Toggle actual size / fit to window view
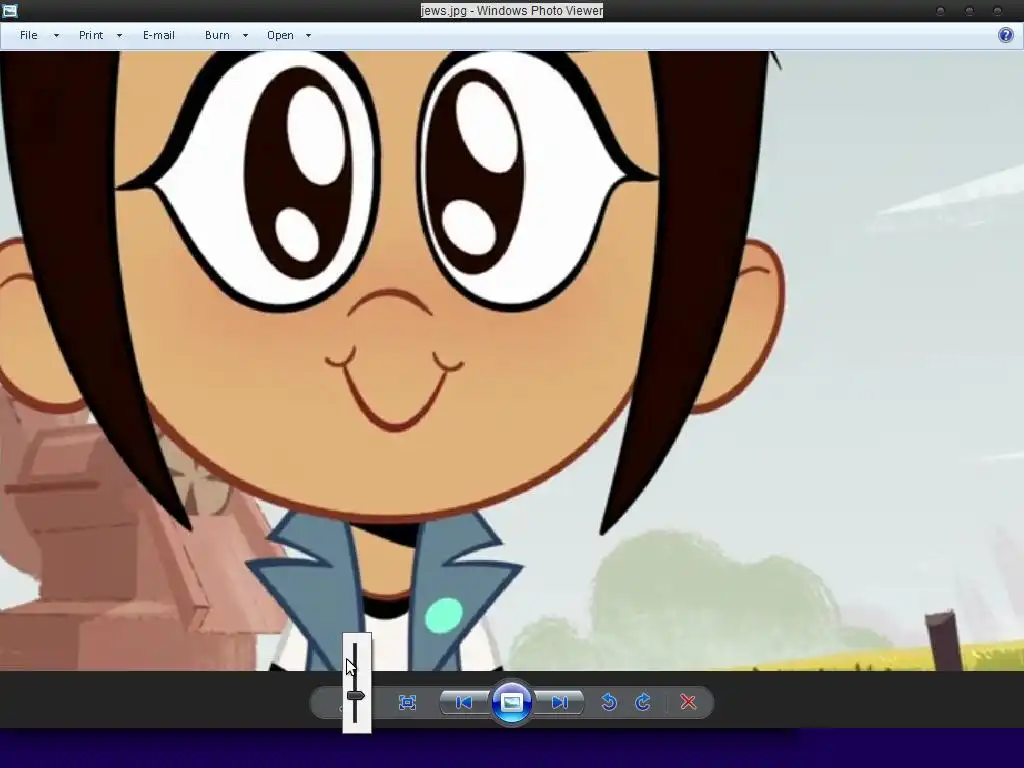The height and width of the screenshot is (768, 1024). coord(408,703)
